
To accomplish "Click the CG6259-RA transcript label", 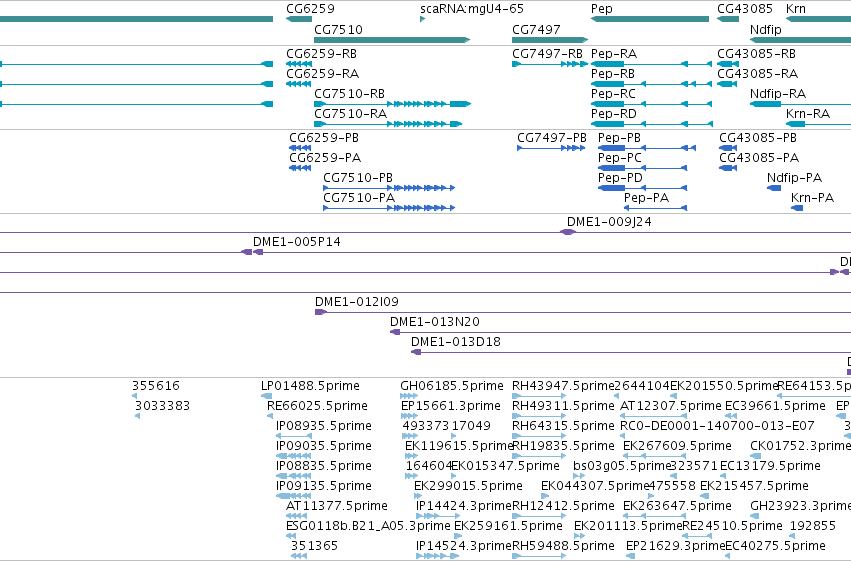I will (x=322, y=74).
